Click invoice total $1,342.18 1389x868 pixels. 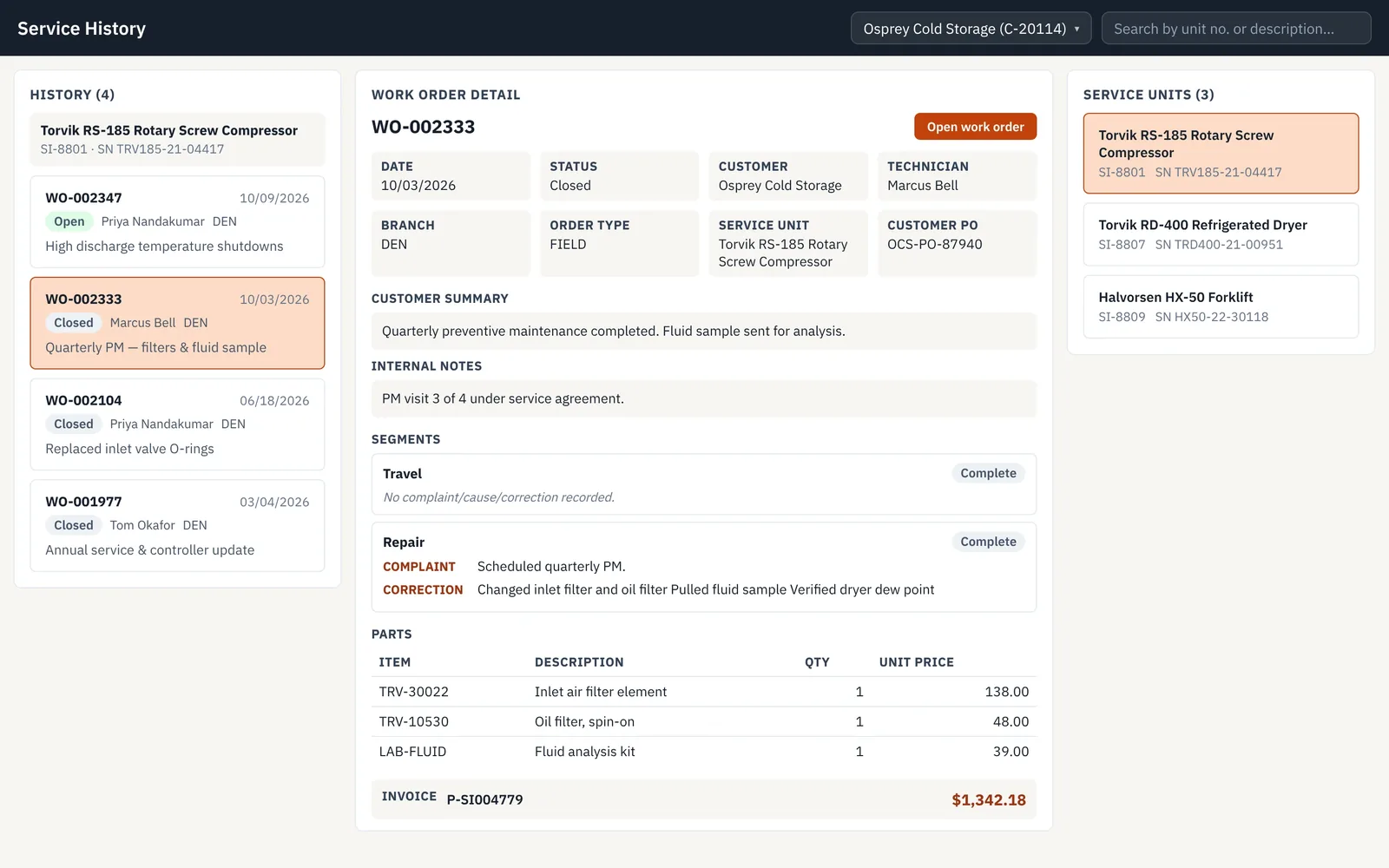[989, 799]
